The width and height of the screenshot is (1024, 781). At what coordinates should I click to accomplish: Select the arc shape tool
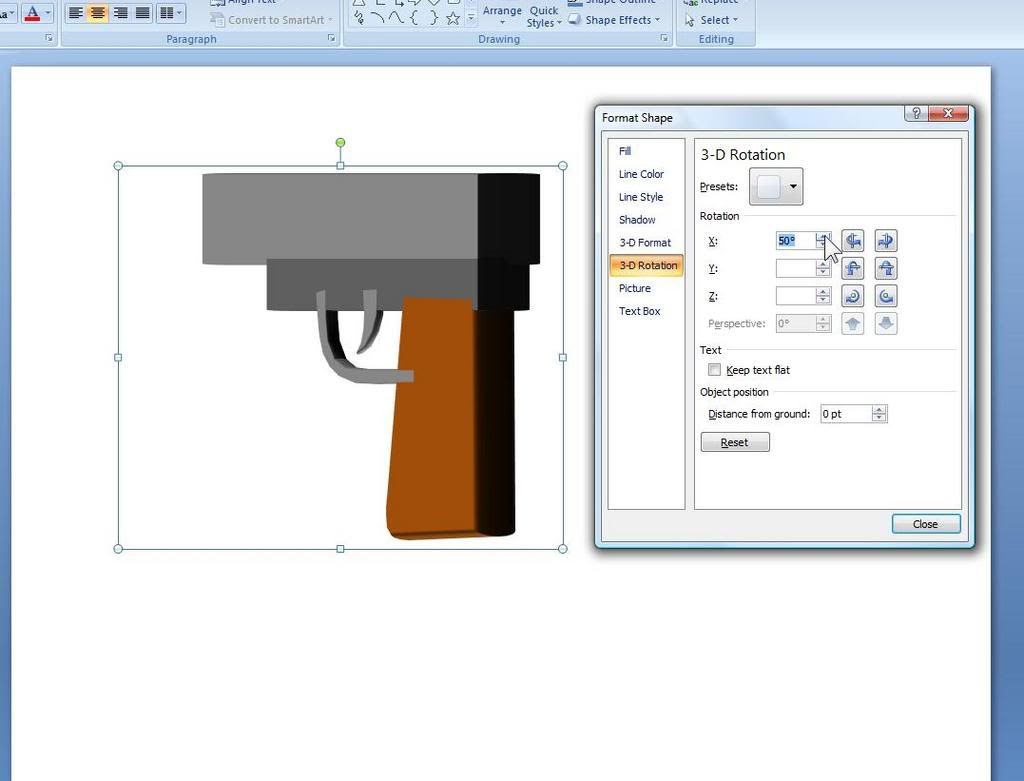coord(377,18)
